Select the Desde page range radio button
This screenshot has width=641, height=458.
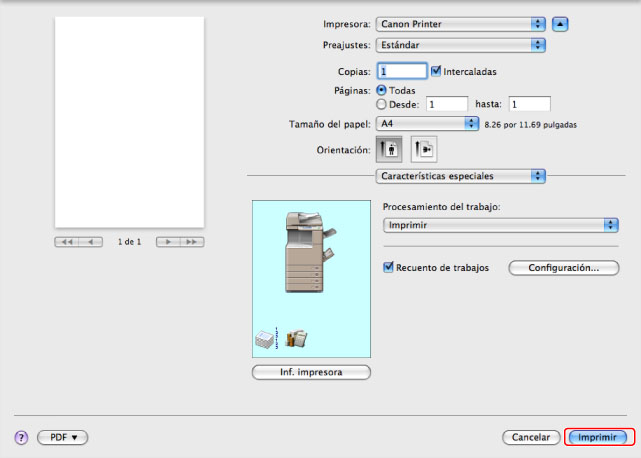[x=381, y=103]
